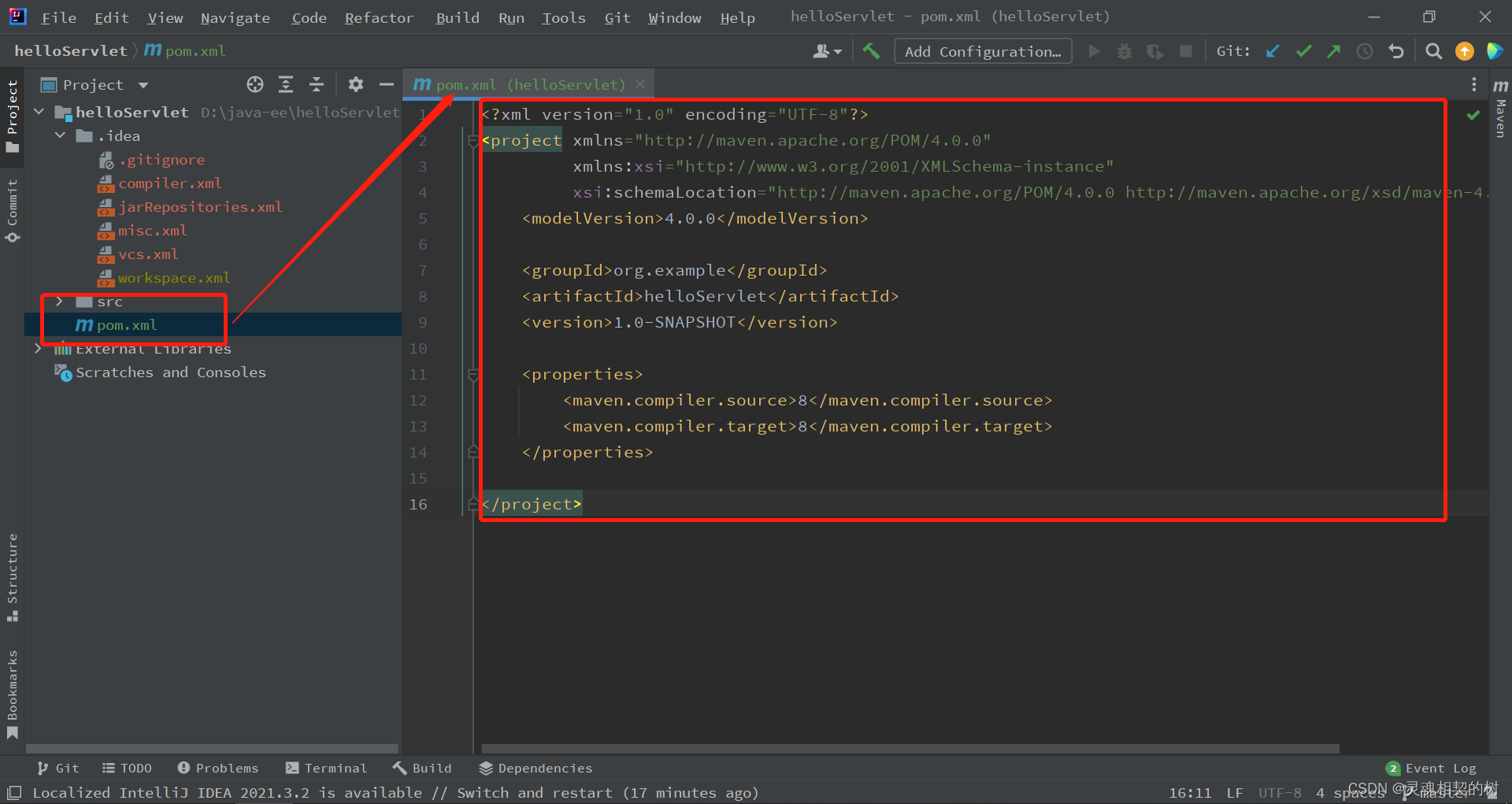Open the Problems tool window
Image resolution: width=1512 pixels, height=804 pixels.
[217, 768]
